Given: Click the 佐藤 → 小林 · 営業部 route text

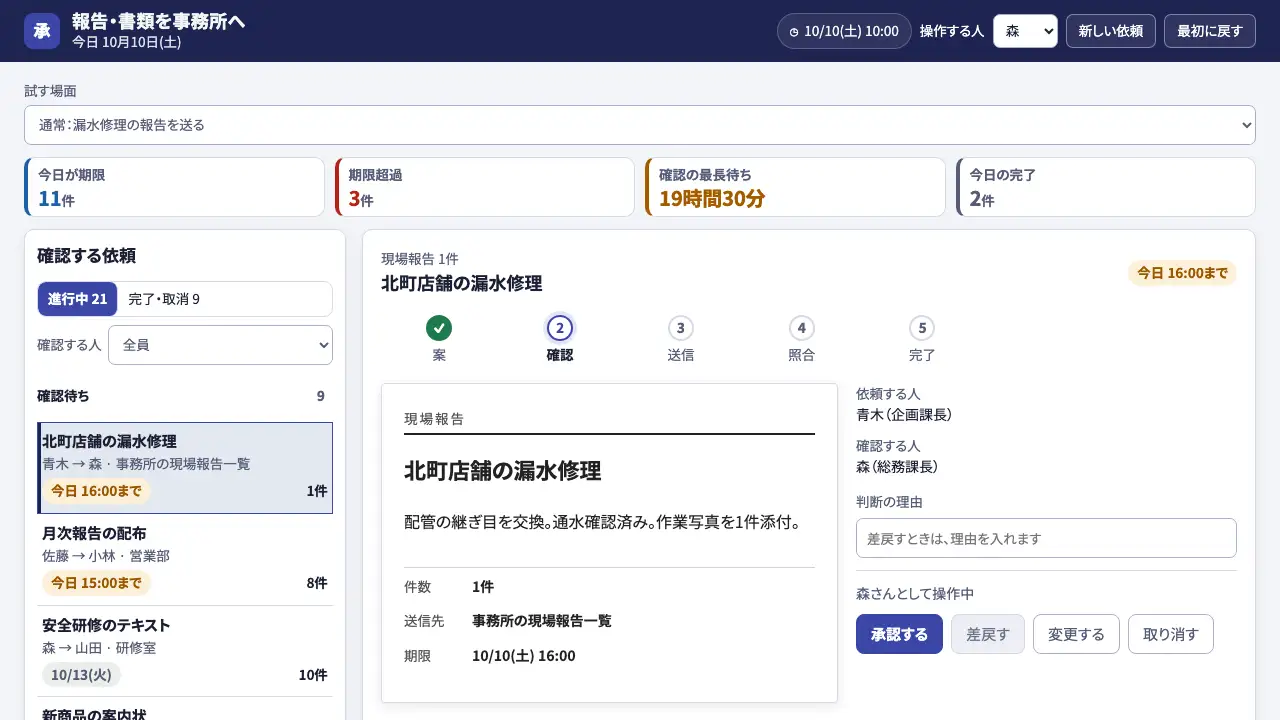Looking at the screenshot, I should click(106, 556).
